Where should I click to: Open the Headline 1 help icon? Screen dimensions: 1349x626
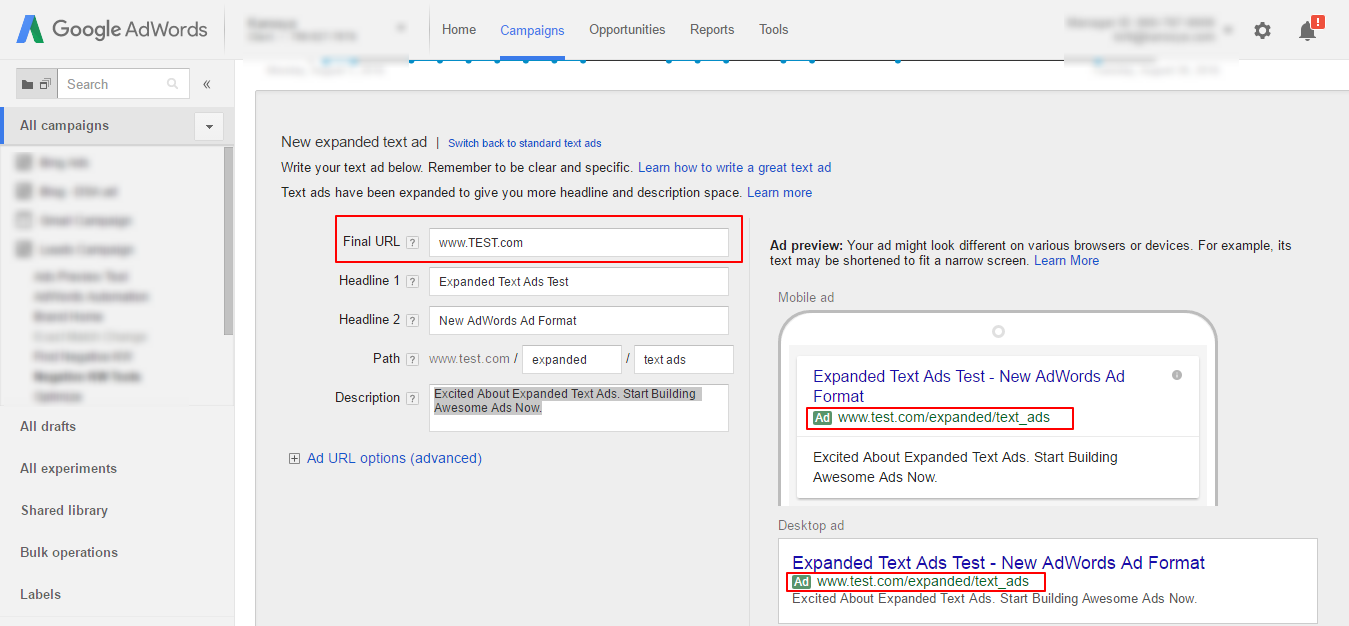click(412, 281)
